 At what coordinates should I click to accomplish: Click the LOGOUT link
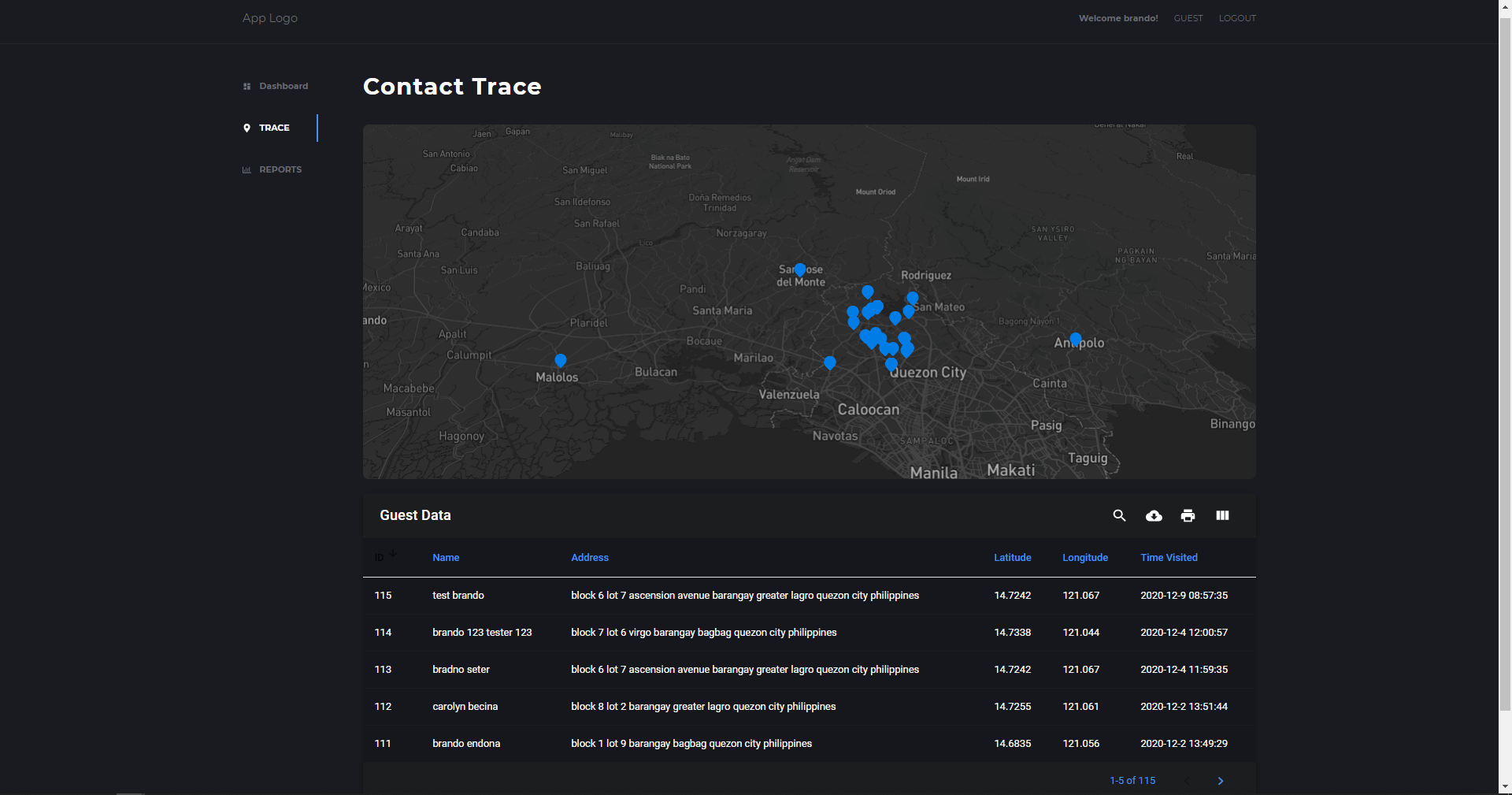1237,18
